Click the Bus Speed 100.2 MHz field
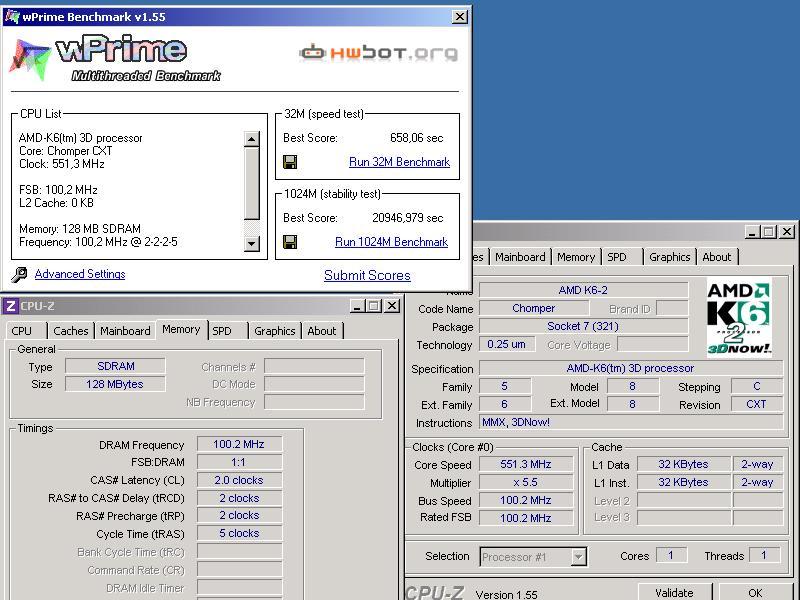 (x=526, y=500)
